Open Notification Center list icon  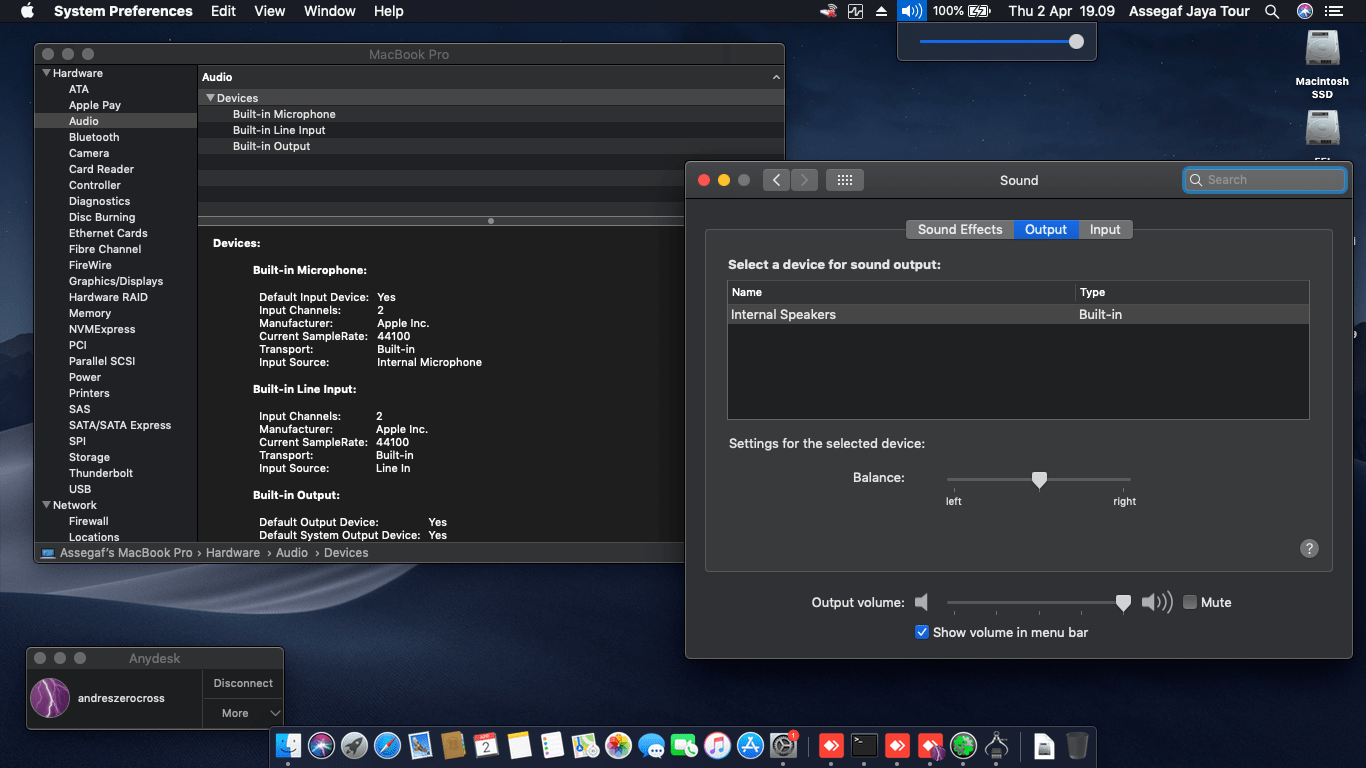tap(1333, 11)
